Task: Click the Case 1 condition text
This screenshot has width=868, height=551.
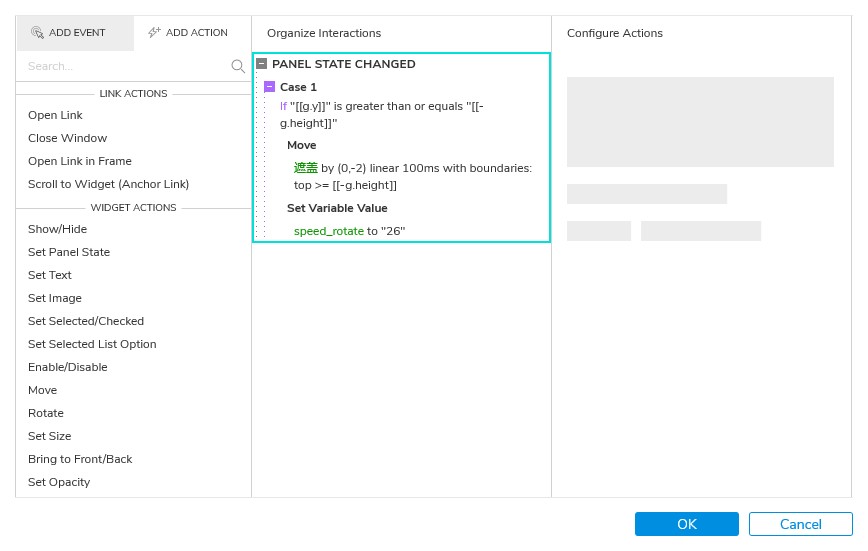Action: pos(382,115)
